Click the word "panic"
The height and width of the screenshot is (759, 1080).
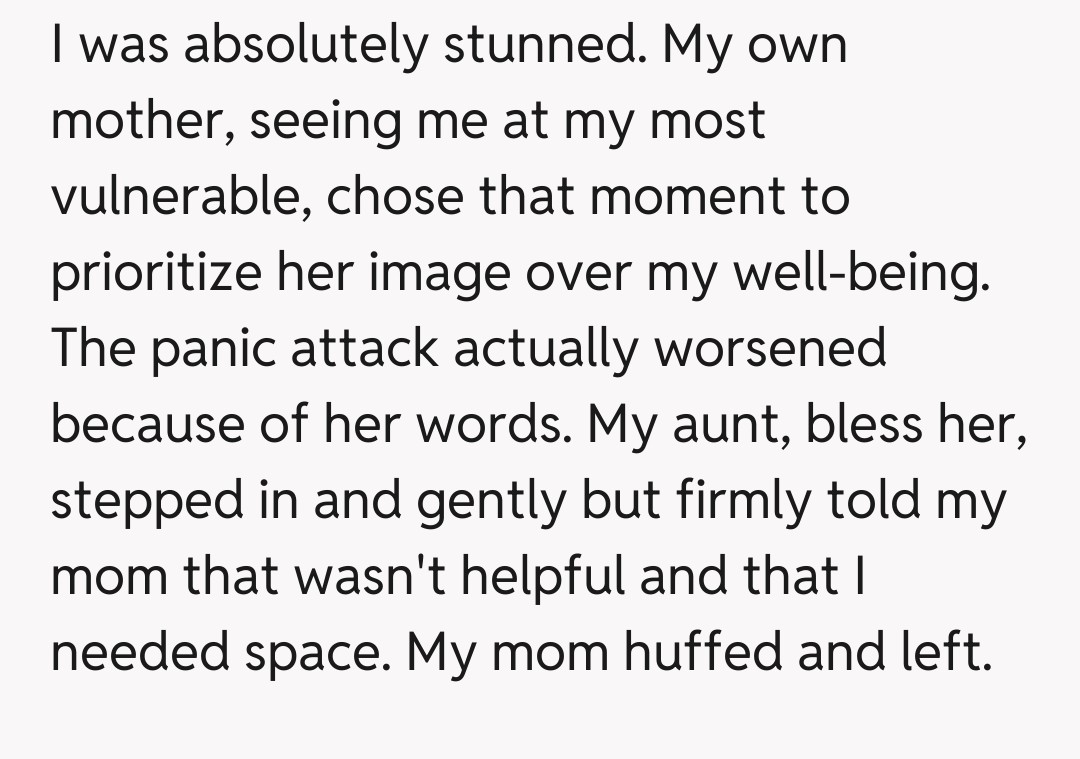click(x=209, y=349)
